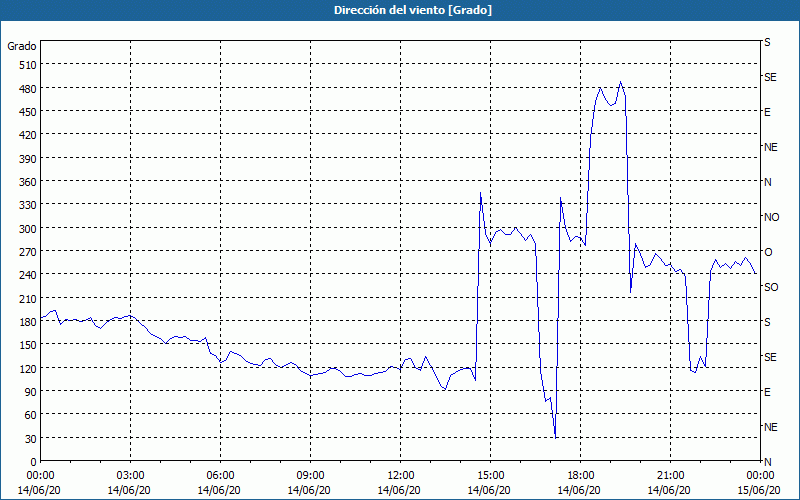Select the 14/06/20 date under 15:00
Screen dimensions: 800x500
[x=489, y=490]
